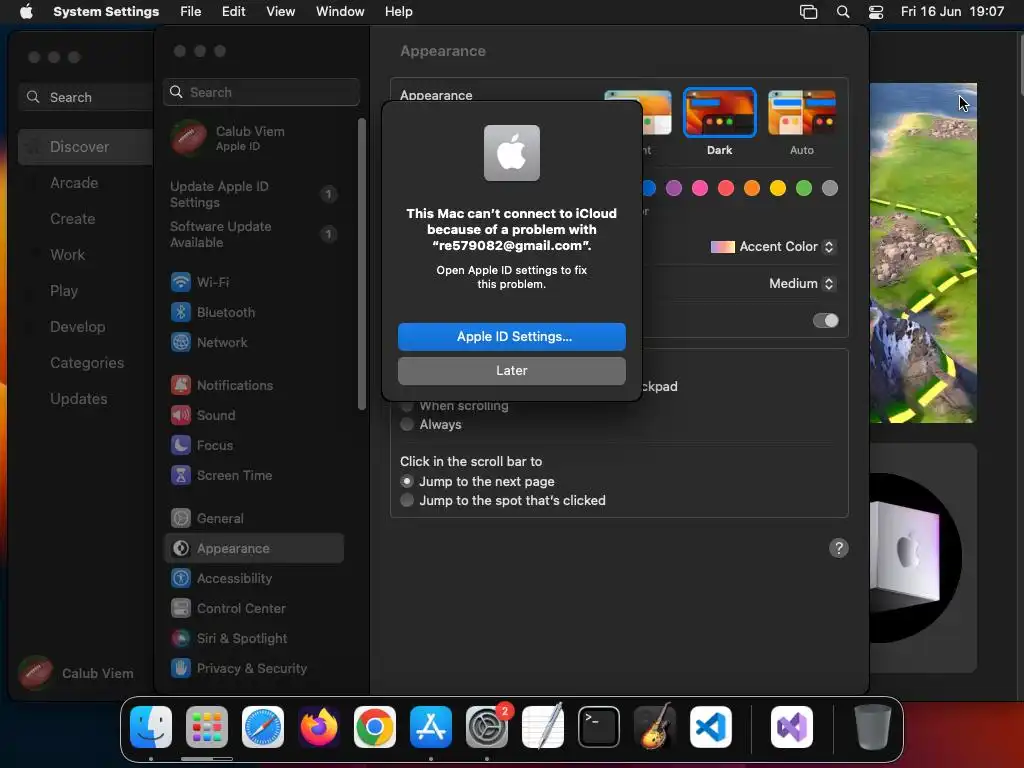
Task: Open Control Center in menu bar
Action: click(x=876, y=12)
